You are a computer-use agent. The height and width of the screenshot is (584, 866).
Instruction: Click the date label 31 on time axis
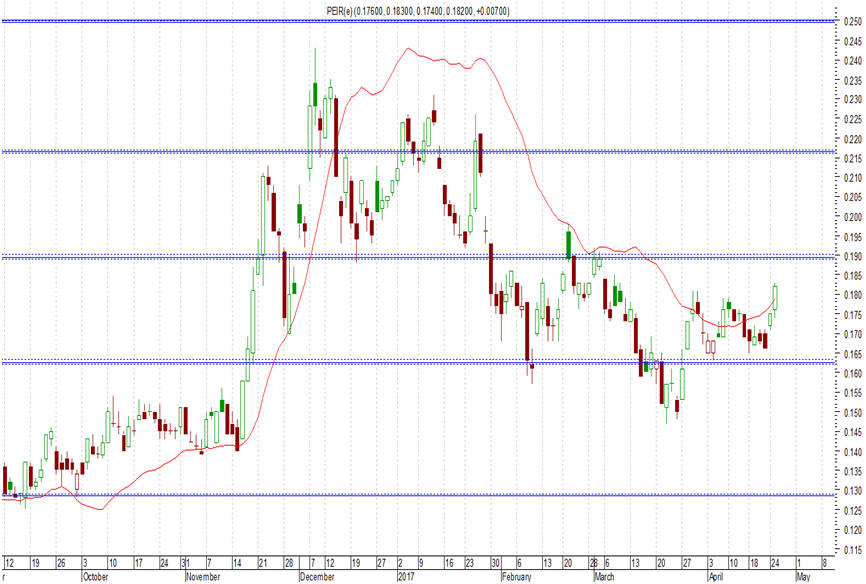coord(186,563)
